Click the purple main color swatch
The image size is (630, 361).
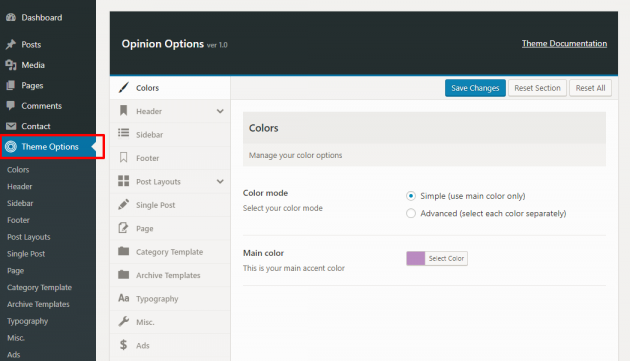pos(415,258)
